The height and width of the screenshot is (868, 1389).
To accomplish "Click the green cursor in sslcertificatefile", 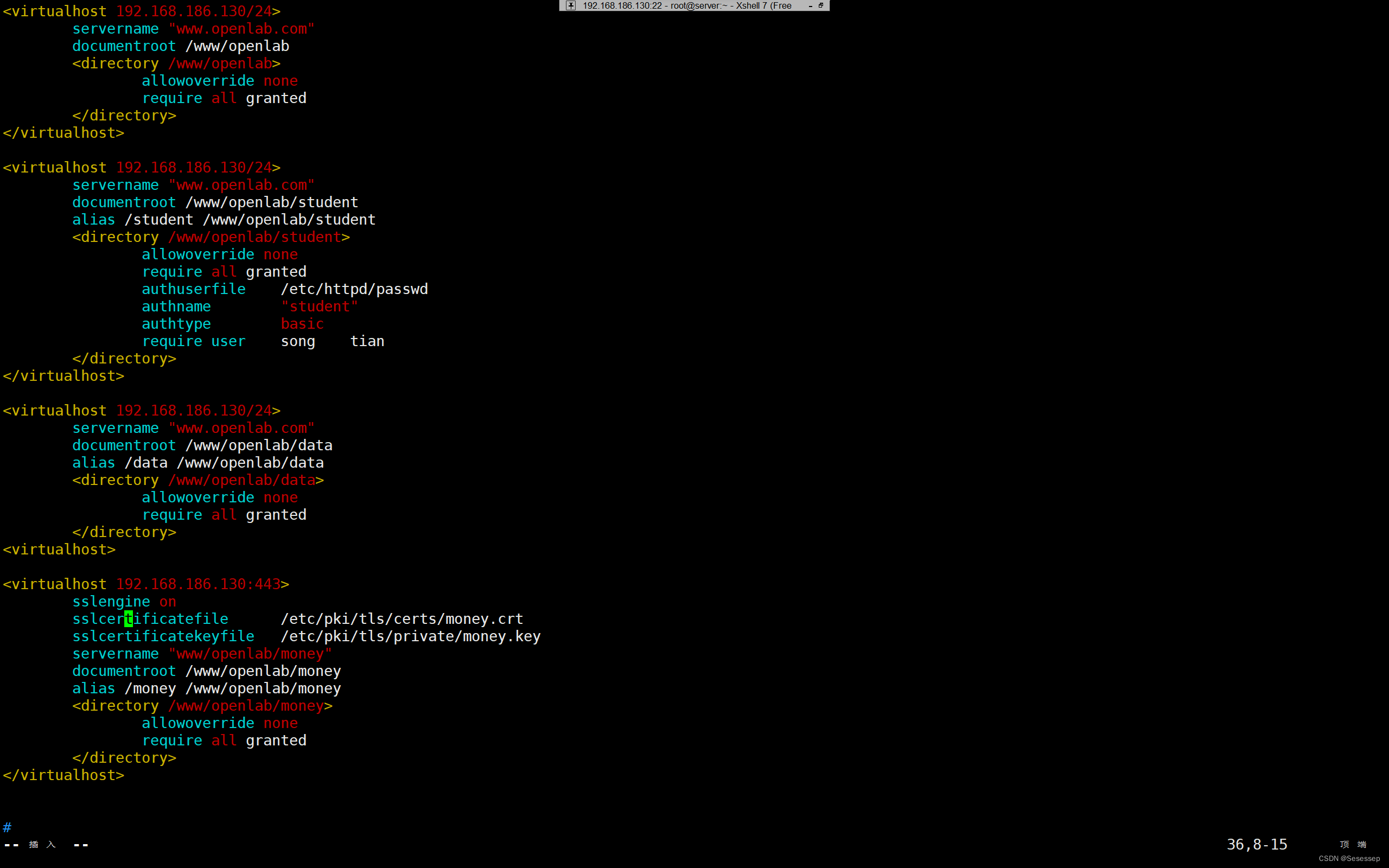I will pyautogui.click(x=129, y=619).
